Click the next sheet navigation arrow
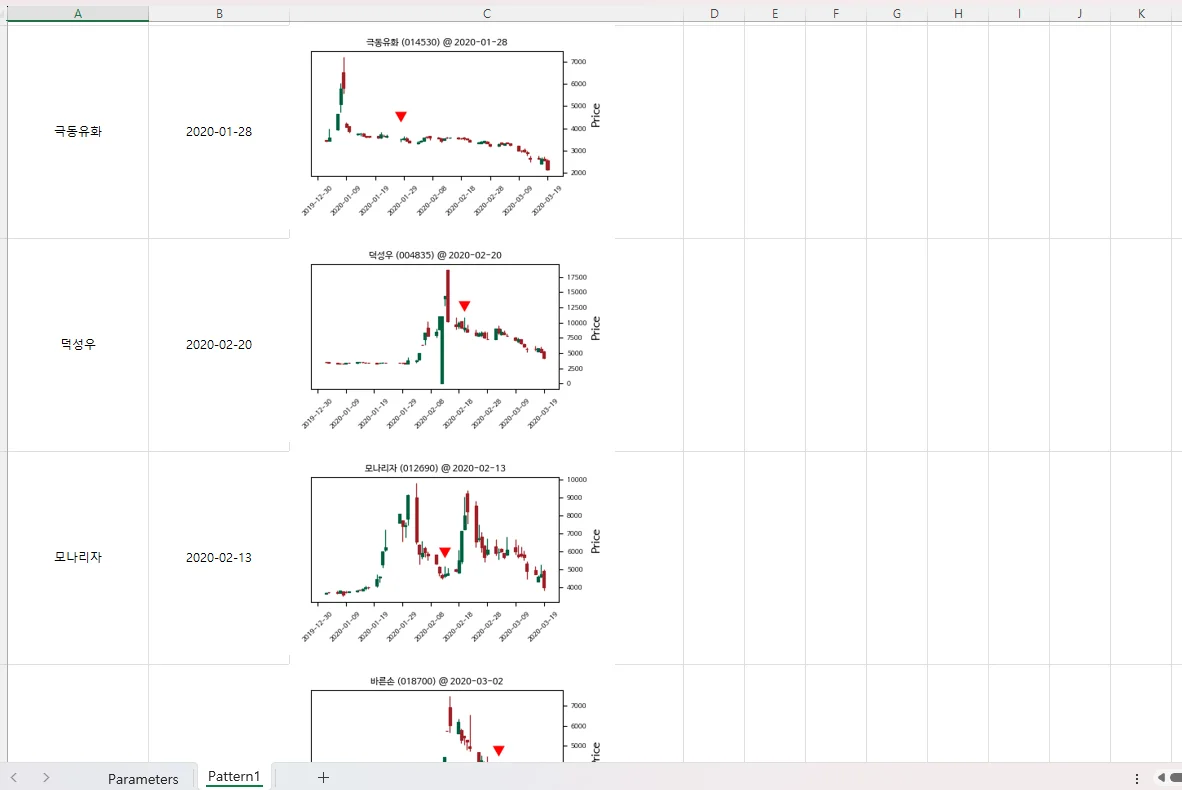The height and width of the screenshot is (790, 1182). [x=46, y=778]
